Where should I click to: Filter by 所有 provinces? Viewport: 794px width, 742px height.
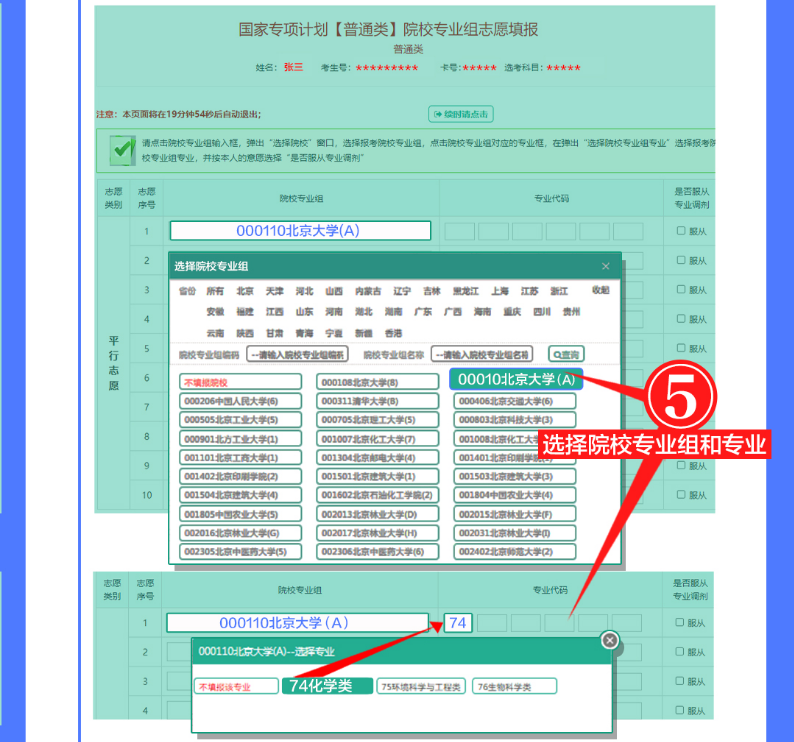(215, 291)
